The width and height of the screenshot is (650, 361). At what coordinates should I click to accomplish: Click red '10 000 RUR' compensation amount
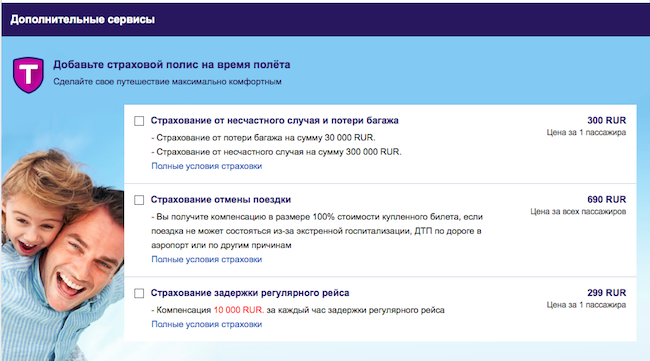(x=239, y=310)
